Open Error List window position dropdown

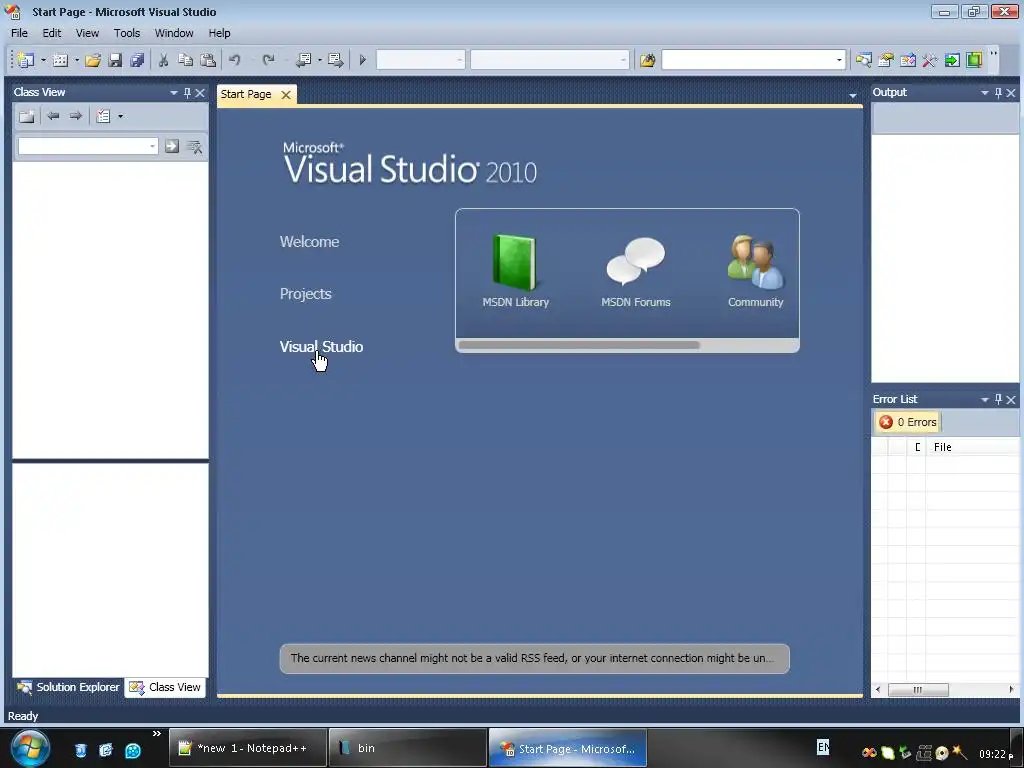click(985, 399)
